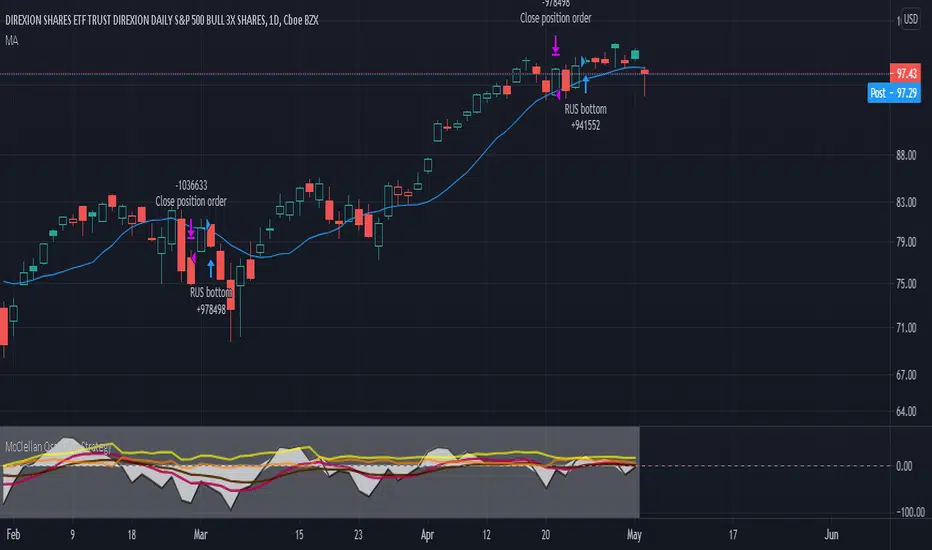Click the magenta down arrow above April 20 candles
Image resolution: width=932 pixels, height=550 pixels.
(556, 46)
